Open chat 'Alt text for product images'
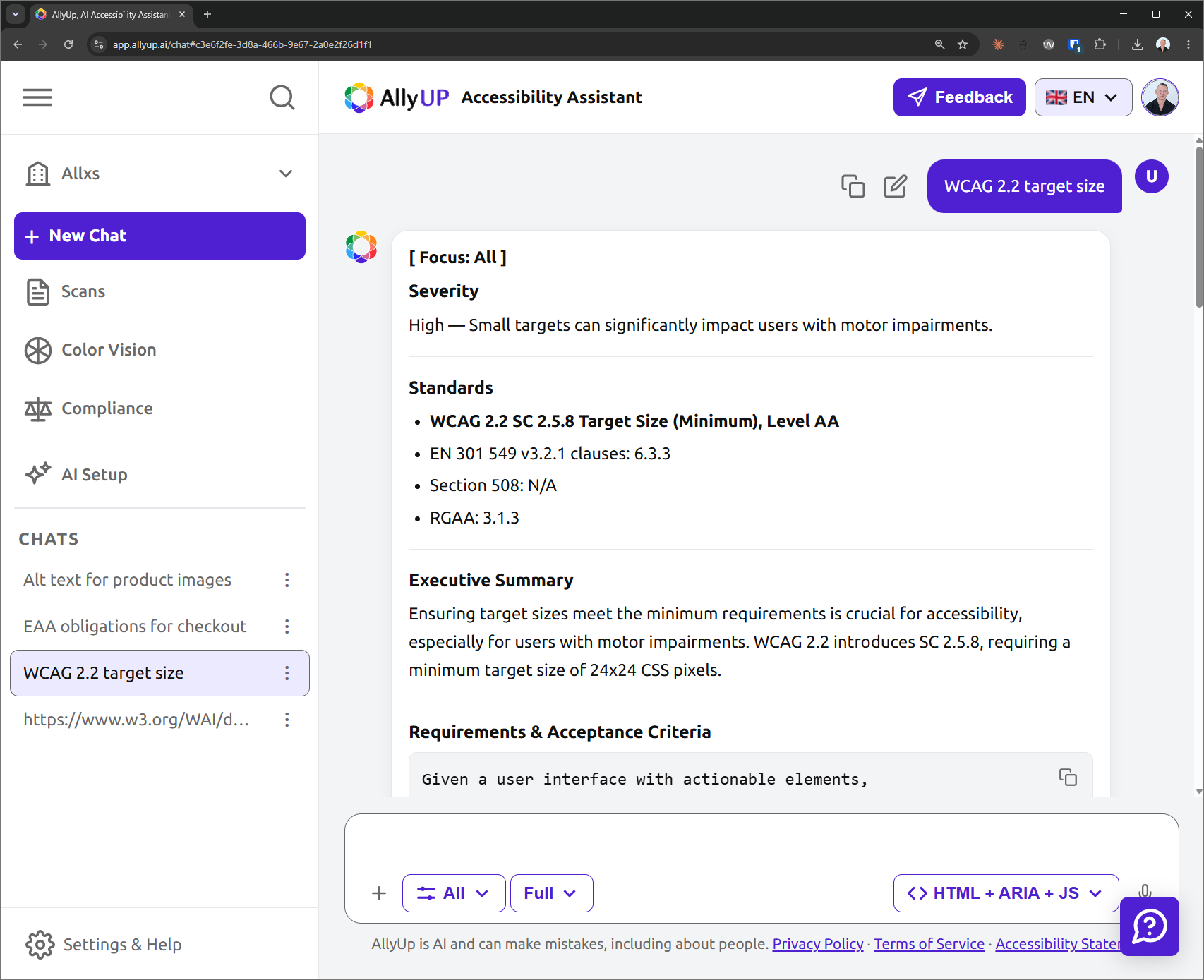 coord(127,580)
